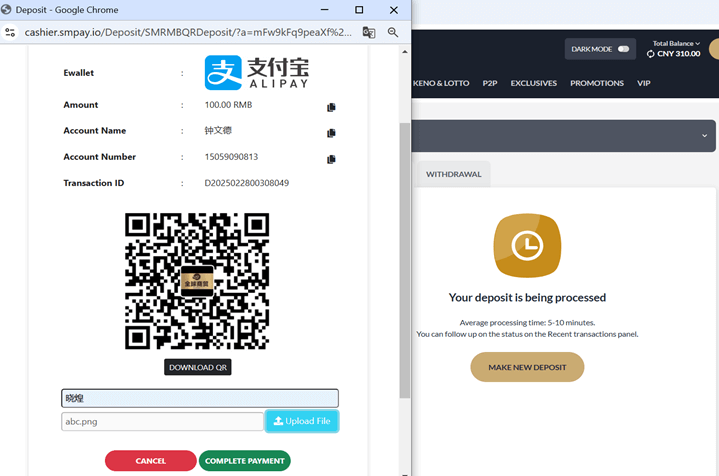This screenshot has width=719, height=476.
Task: Click the scrollbar up arrow
Action: [x=404, y=52]
